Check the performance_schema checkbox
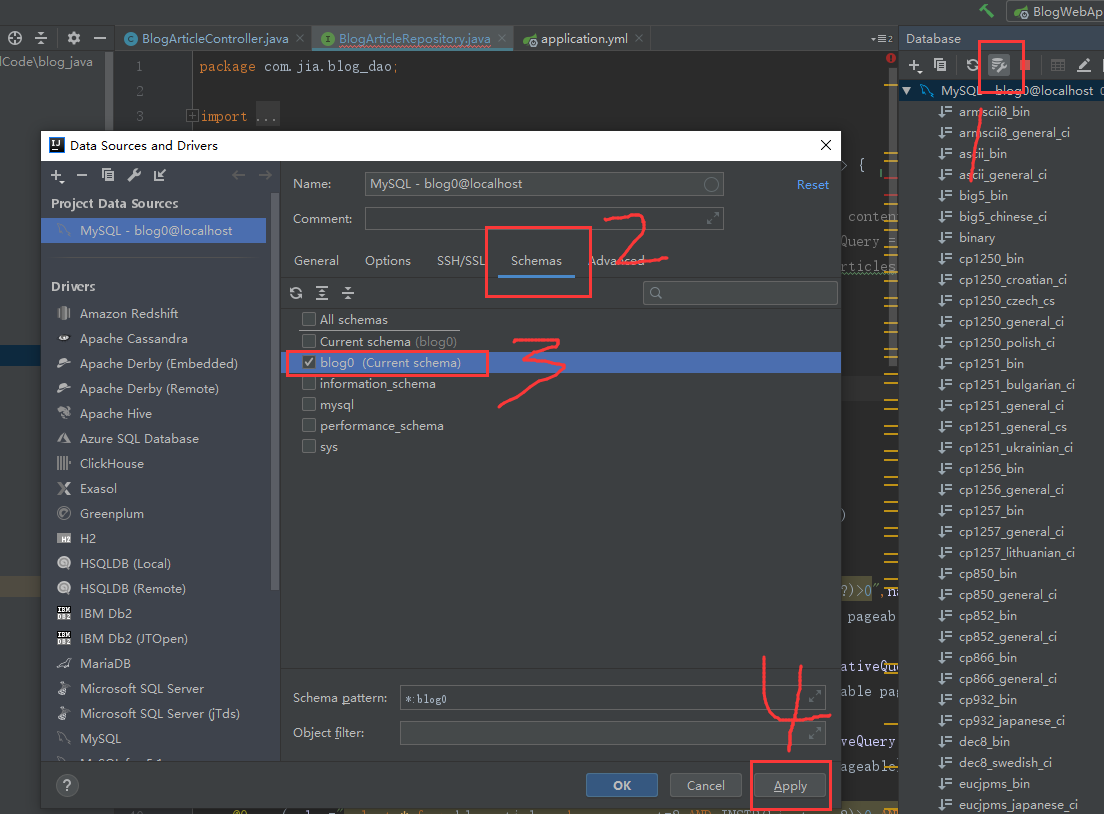Viewport: 1104px width, 814px height. (x=308, y=426)
